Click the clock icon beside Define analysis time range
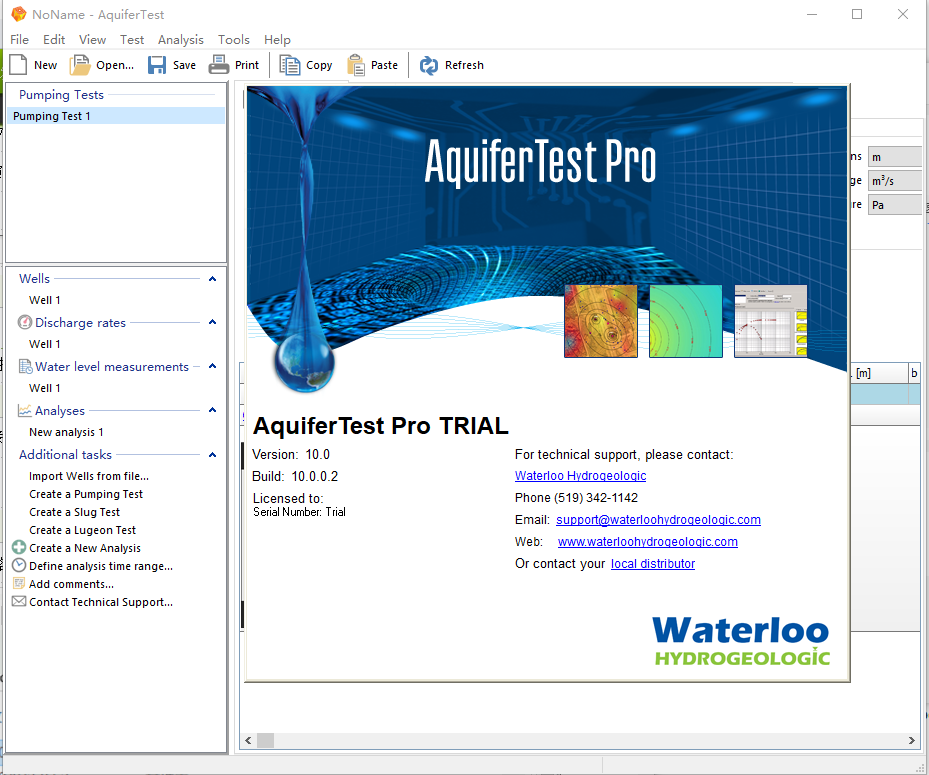The width and height of the screenshot is (929, 775). [x=19, y=565]
